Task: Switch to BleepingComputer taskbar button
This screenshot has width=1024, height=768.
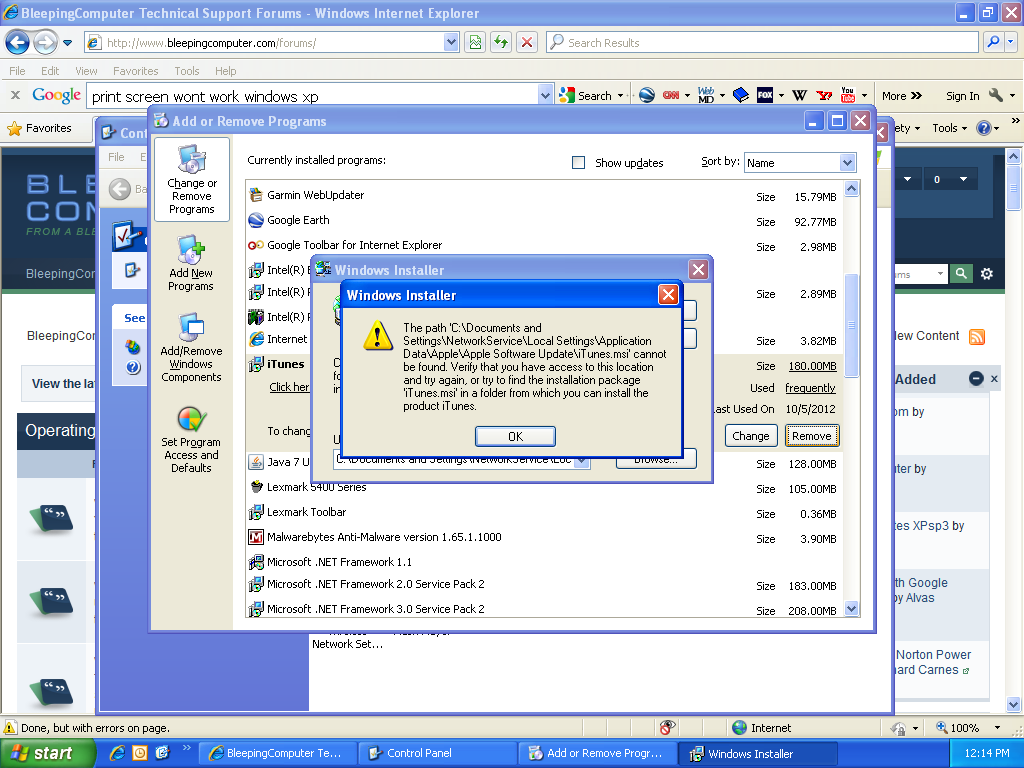Action: click(278, 753)
